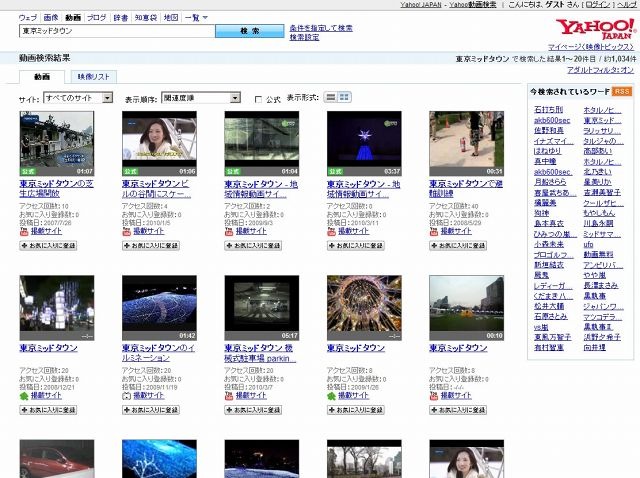Click YouTube icon under 東京ミッドタウンビルの谷間にスケー
The height and width of the screenshot is (478, 640).
(x=126, y=231)
